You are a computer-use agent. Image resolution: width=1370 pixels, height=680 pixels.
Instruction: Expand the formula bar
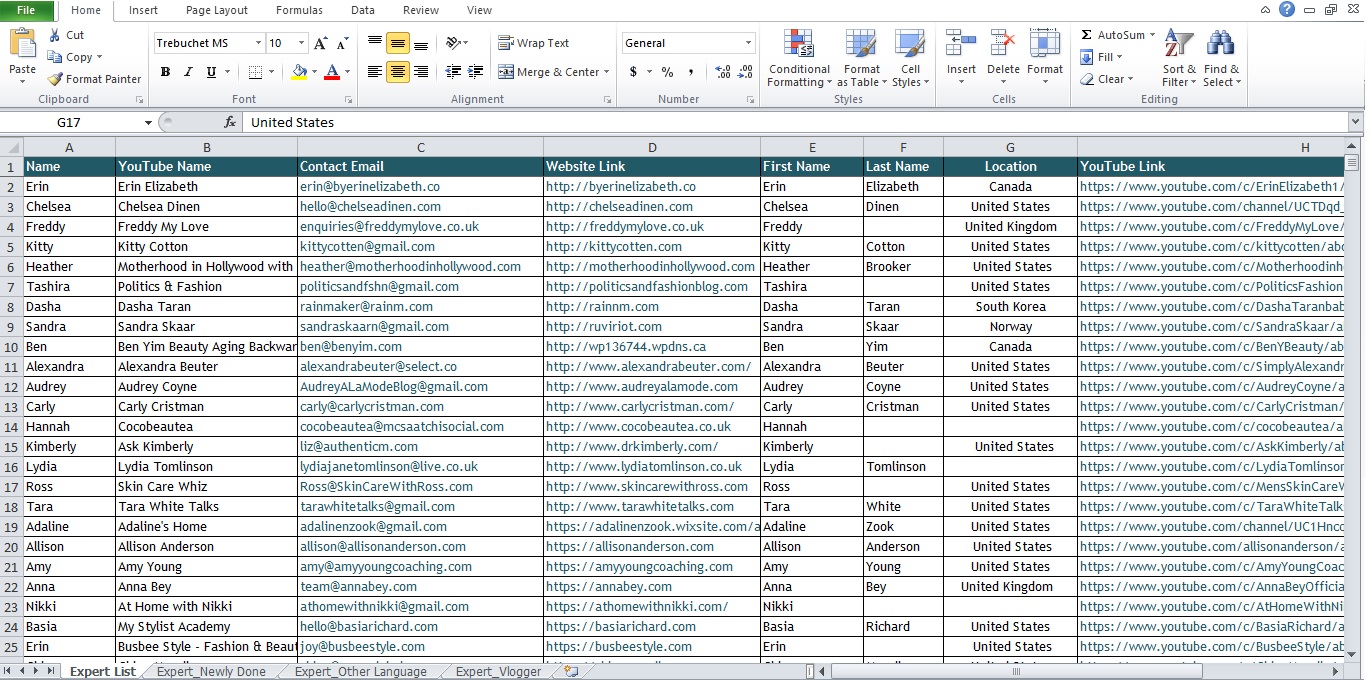pos(1356,122)
